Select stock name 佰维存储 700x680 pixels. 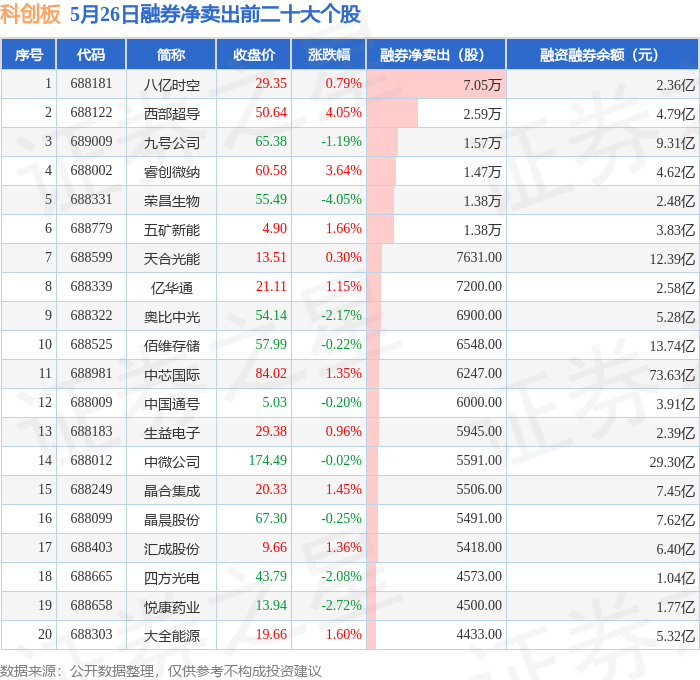coord(172,346)
